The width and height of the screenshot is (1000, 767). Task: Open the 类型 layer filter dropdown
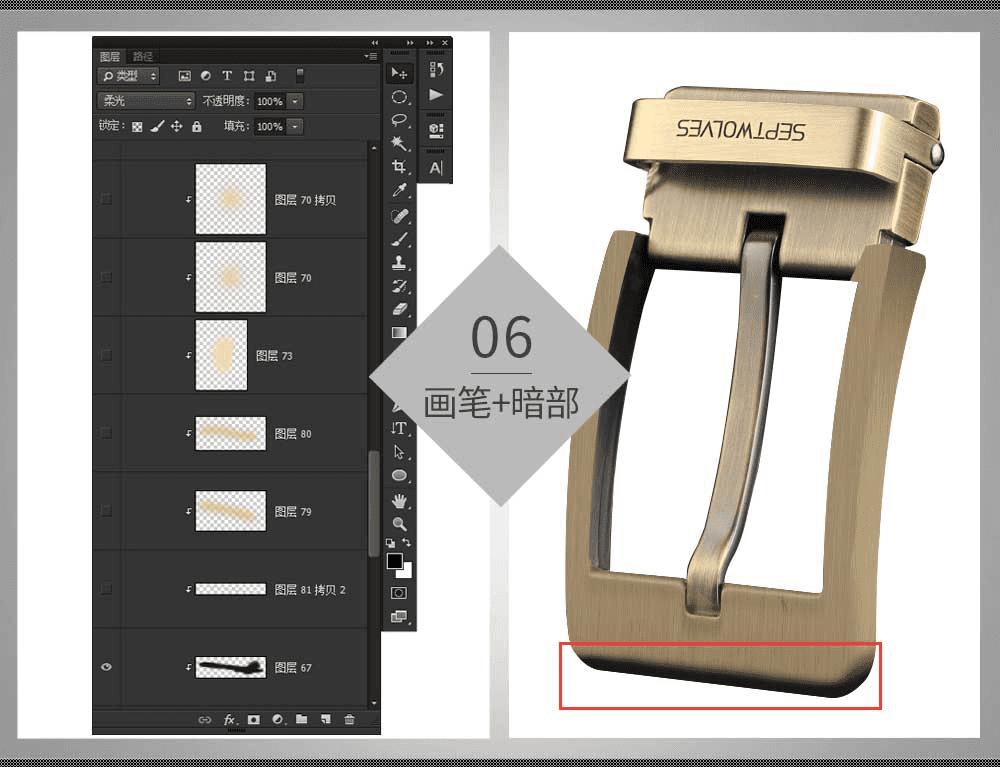pos(128,76)
